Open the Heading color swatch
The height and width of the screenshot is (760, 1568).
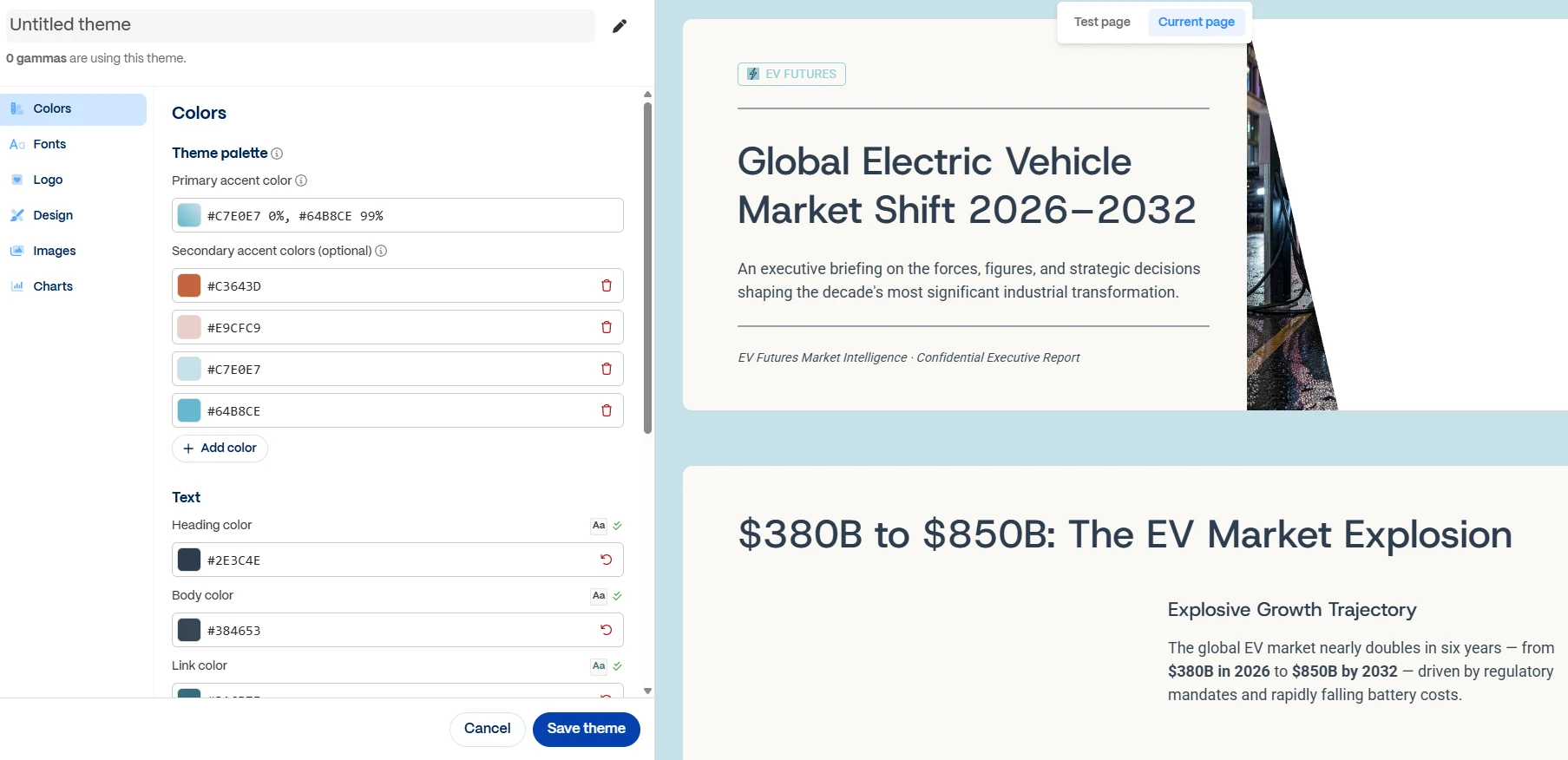point(189,560)
